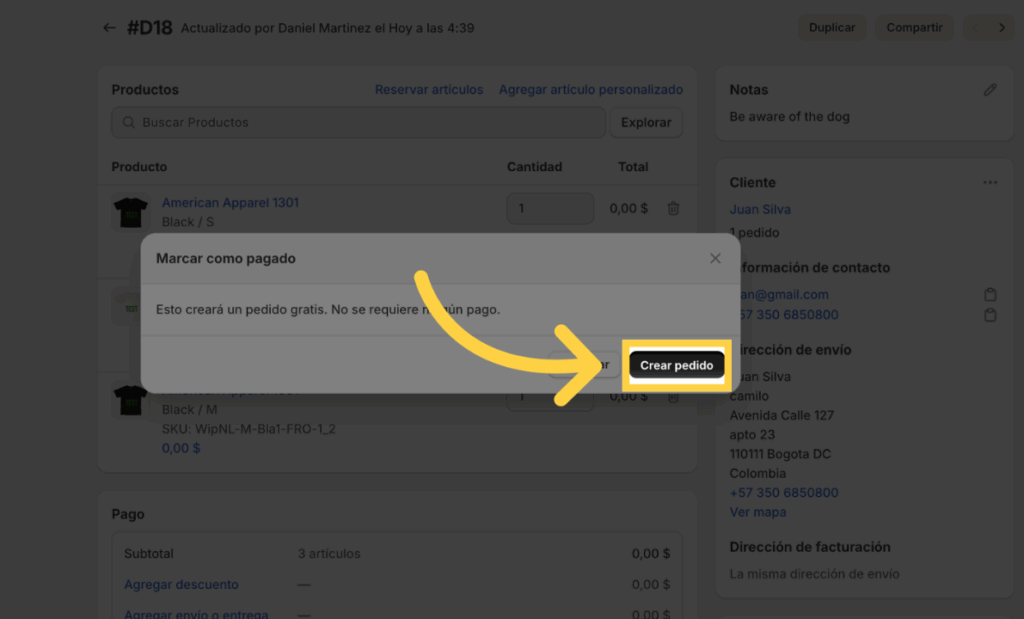The width and height of the screenshot is (1024, 619).
Task: Click Ver mapa link
Action: pyautogui.click(x=757, y=512)
